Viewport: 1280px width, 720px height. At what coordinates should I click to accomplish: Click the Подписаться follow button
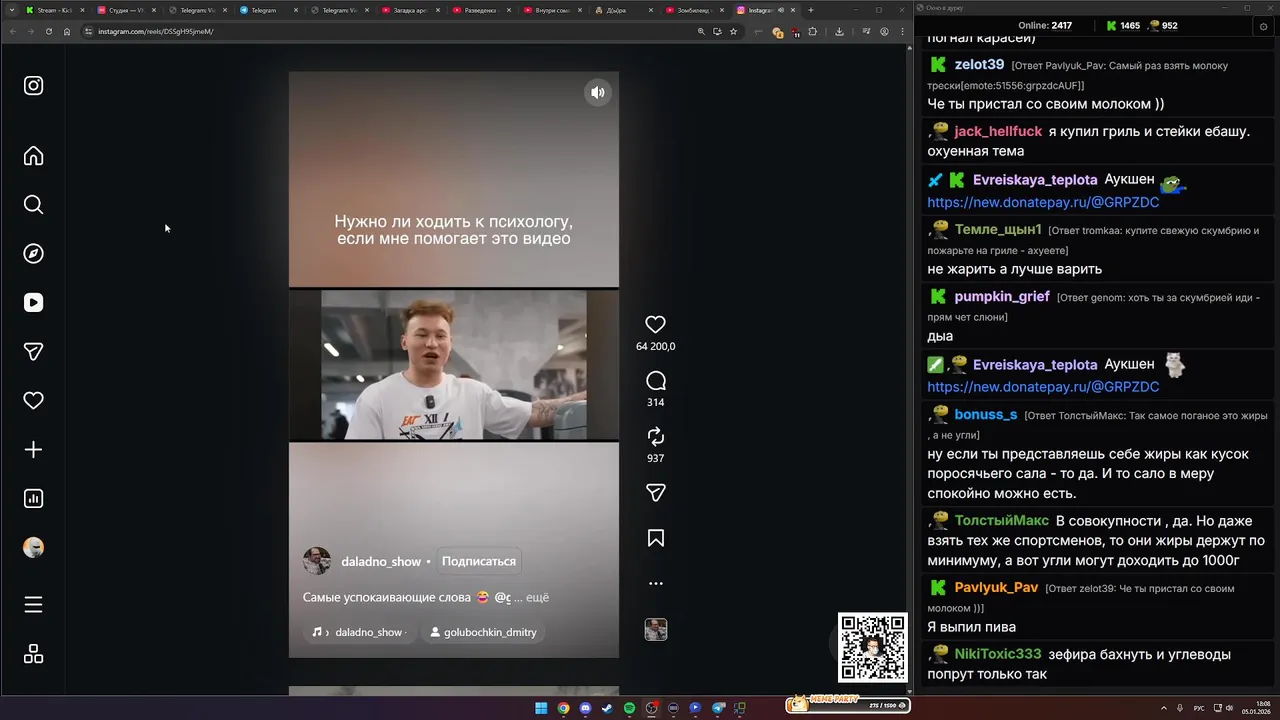coord(479,561)
